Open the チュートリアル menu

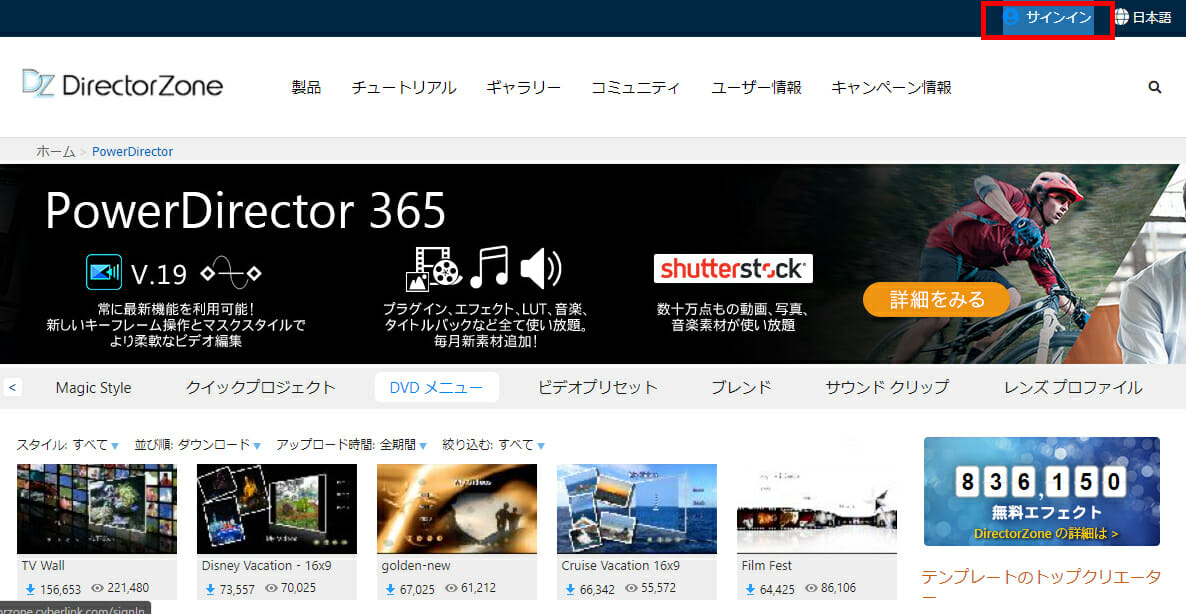click(404, 88)
